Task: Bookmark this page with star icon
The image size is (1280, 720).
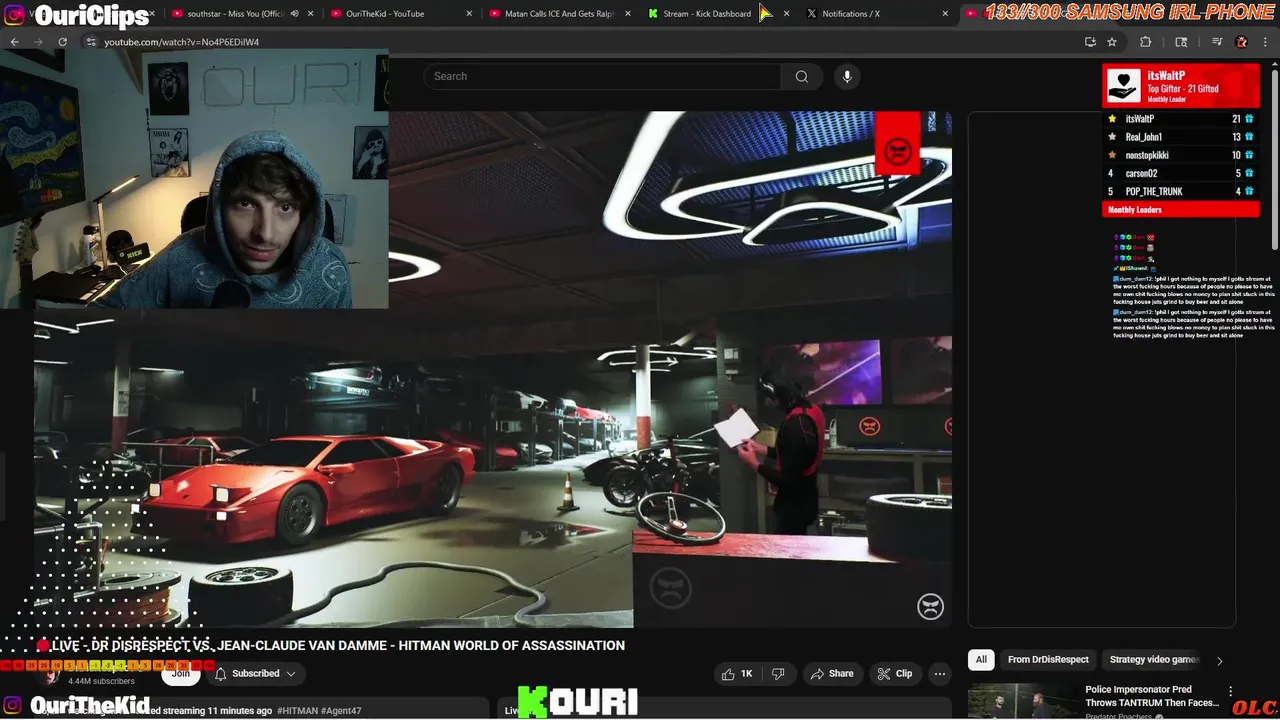Action: 1112,42
